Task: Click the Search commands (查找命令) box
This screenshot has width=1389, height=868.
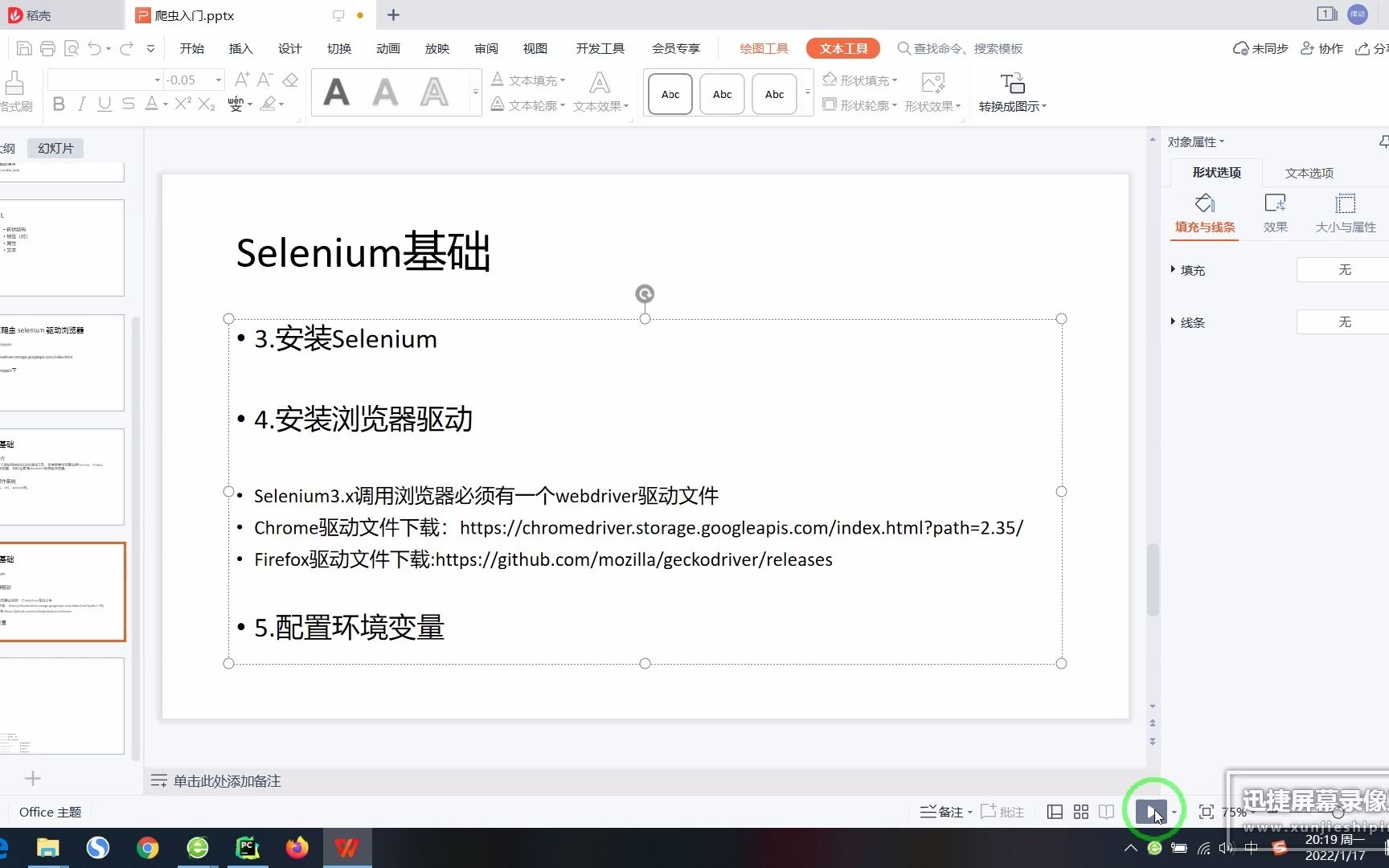Action: [961, 48]
